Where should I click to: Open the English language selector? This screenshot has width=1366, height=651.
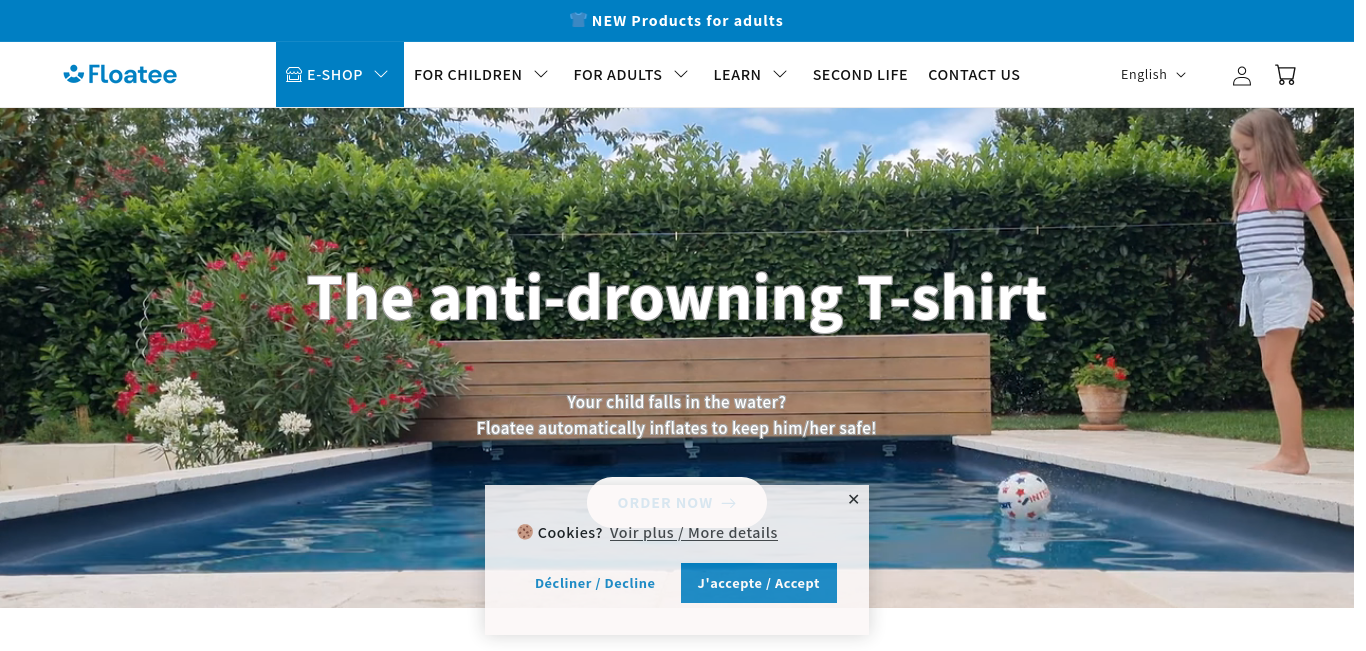1153,75
